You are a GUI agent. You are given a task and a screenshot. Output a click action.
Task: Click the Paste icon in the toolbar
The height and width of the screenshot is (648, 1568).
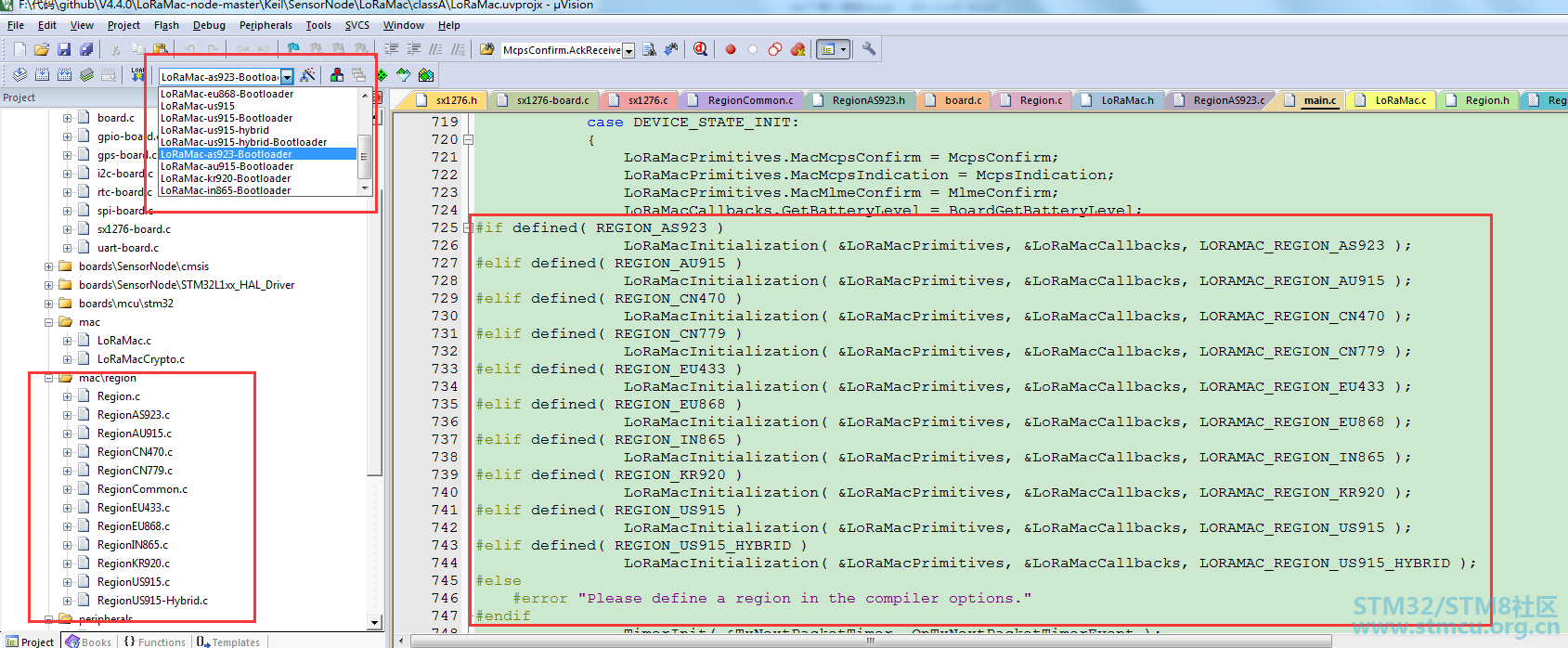(x=161, y=49)
